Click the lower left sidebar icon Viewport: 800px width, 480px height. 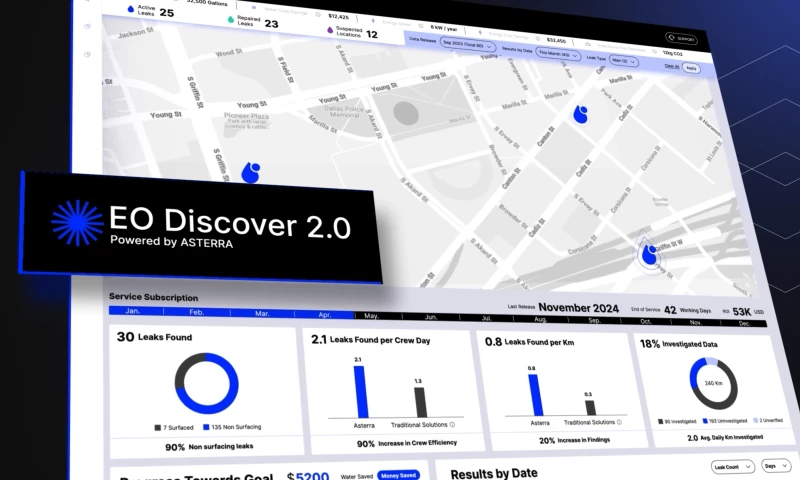tap(87, 54)
